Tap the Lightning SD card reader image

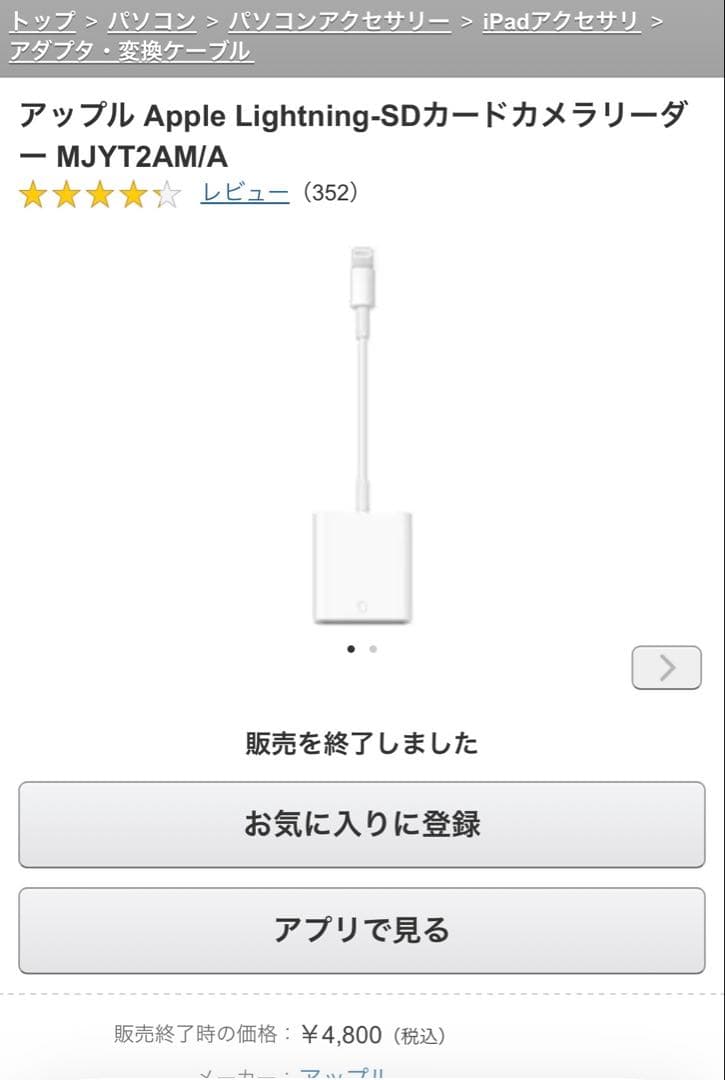pos(362,435)
